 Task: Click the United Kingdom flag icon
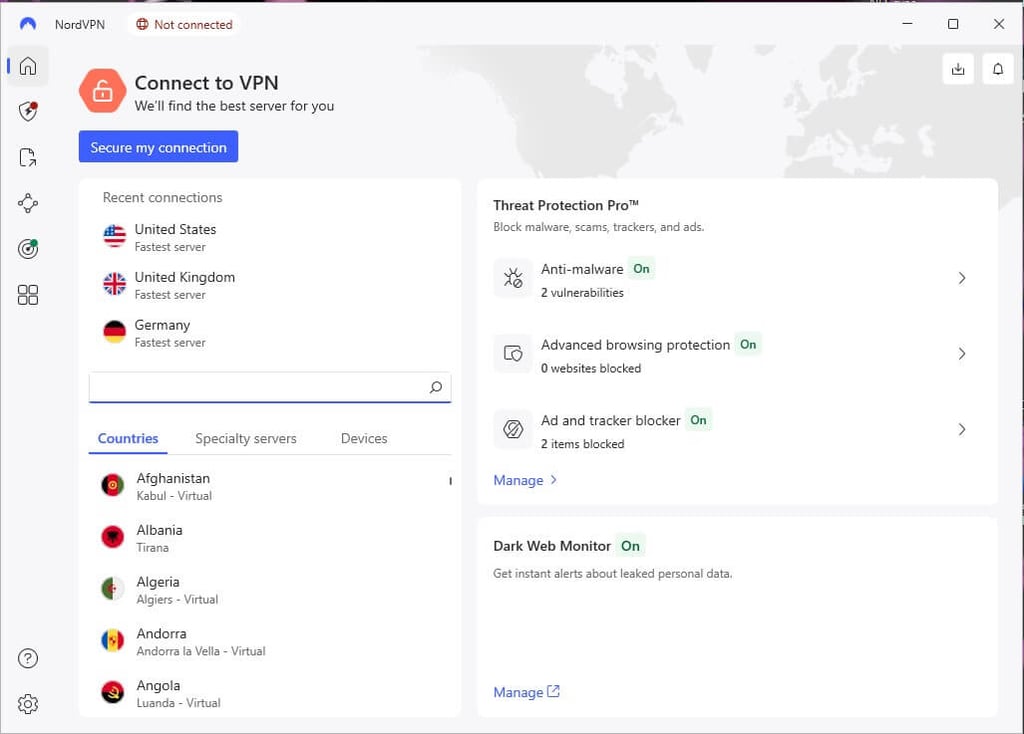click(x=114, y=284)
